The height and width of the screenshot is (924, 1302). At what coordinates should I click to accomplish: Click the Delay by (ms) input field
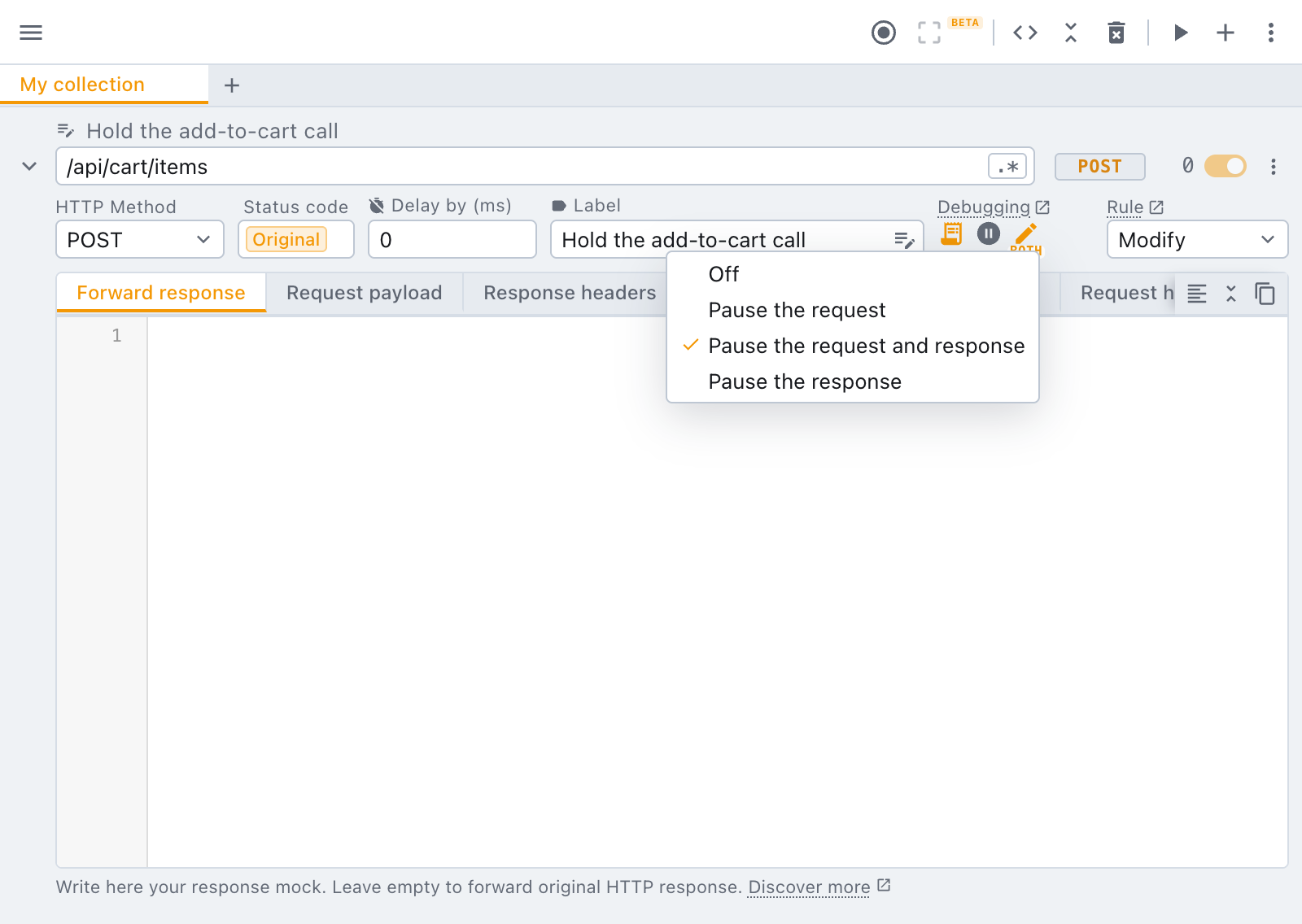point(452,240)
